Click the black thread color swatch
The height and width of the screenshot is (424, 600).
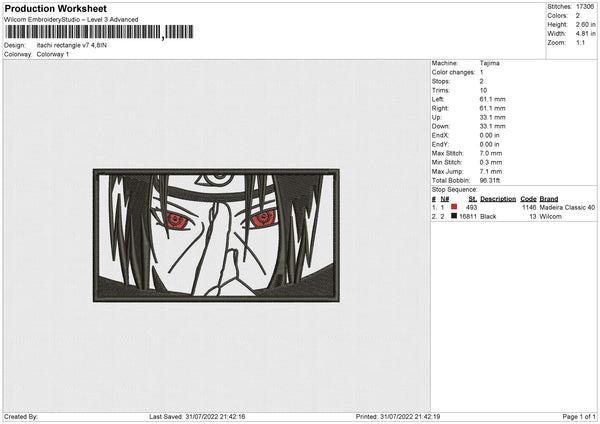click(454, 216)
